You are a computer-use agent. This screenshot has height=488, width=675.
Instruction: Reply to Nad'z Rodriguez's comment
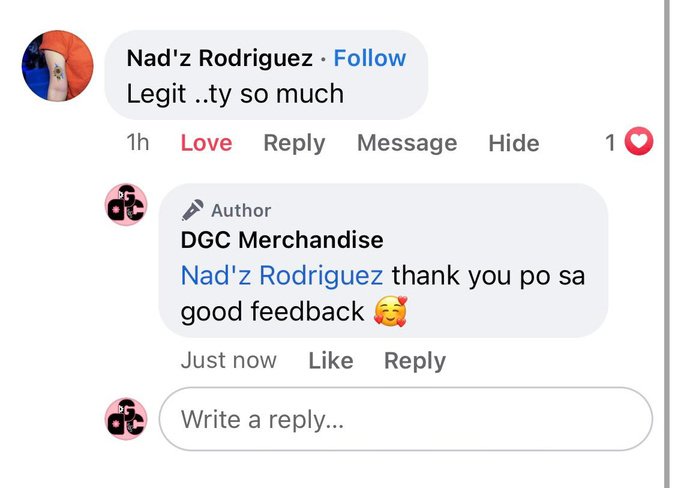coord(294,143)
